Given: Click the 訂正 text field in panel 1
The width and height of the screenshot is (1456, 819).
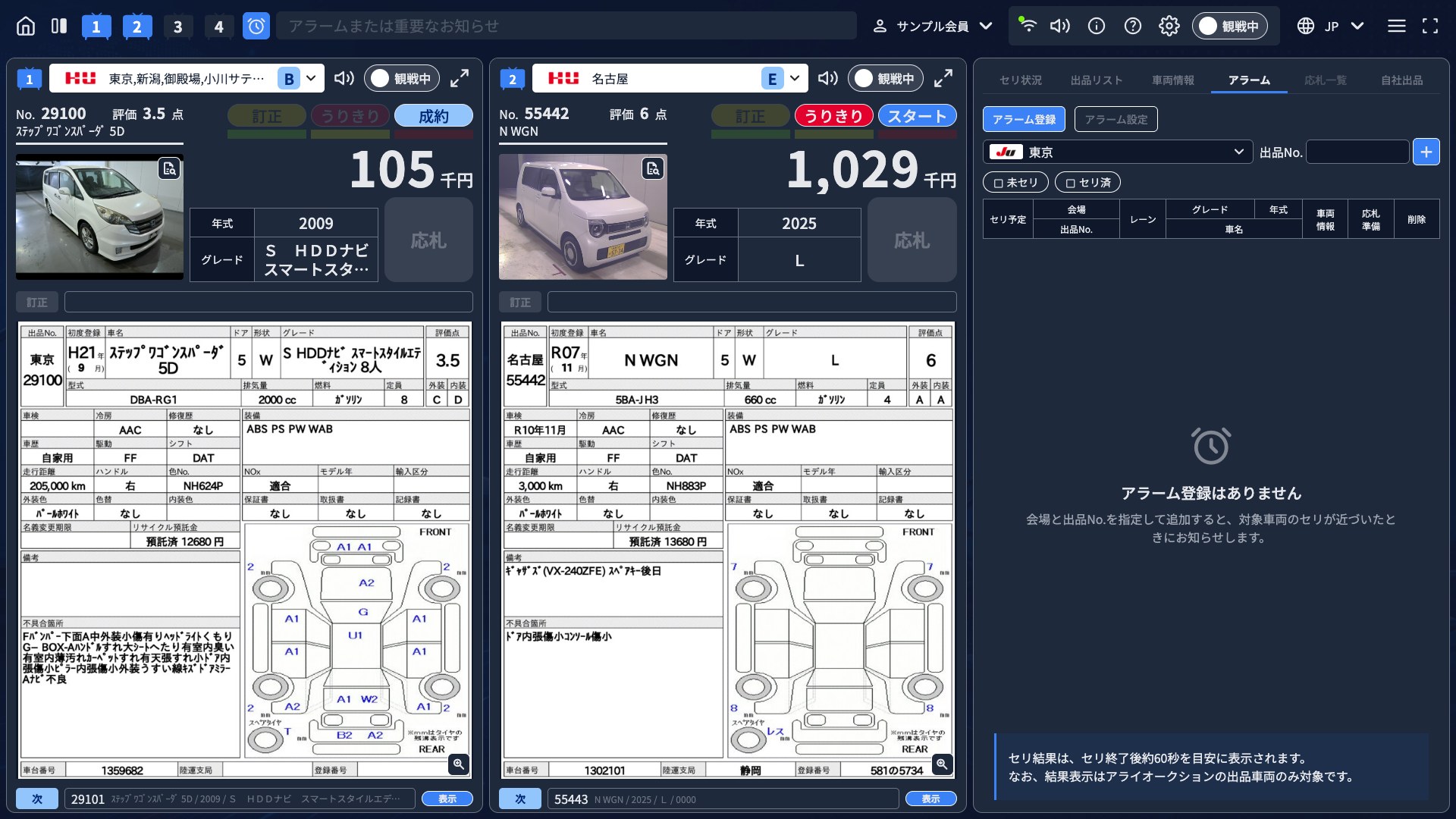Looking at the screenshot, I should pos(268,302).
